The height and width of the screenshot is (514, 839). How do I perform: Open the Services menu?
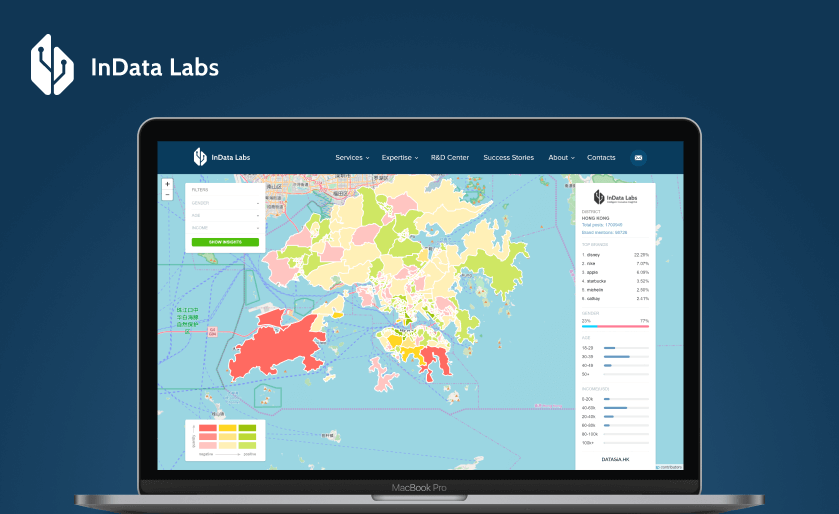pos(351,157)
